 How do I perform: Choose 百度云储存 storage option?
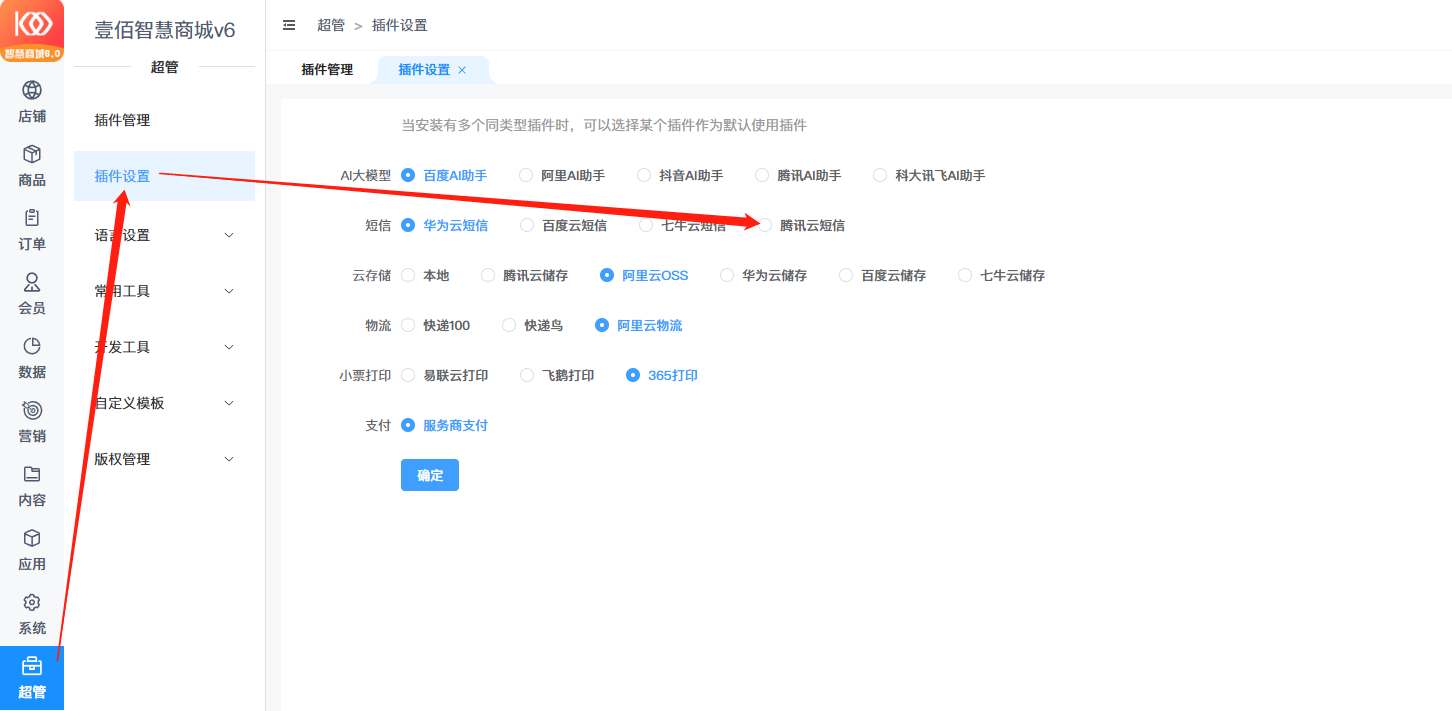click(846, 275)
